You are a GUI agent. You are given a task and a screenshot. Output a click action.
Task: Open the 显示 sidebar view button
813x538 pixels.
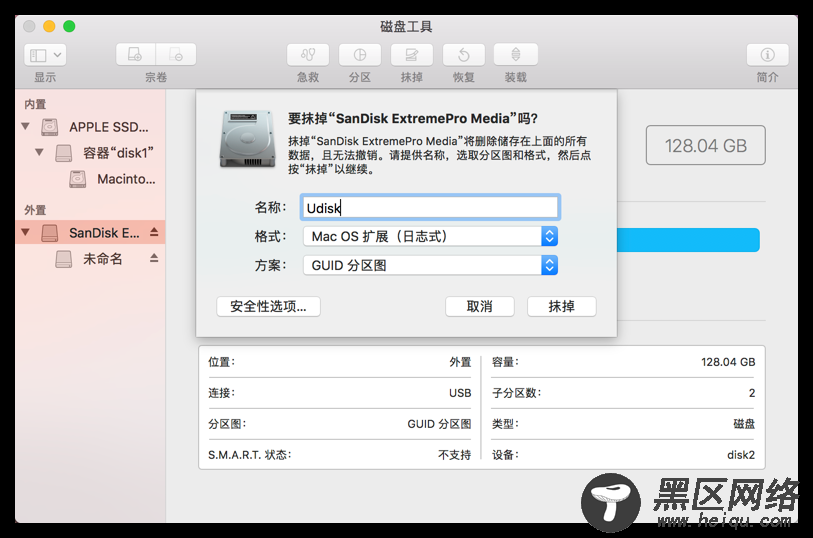tap(45, 54)
